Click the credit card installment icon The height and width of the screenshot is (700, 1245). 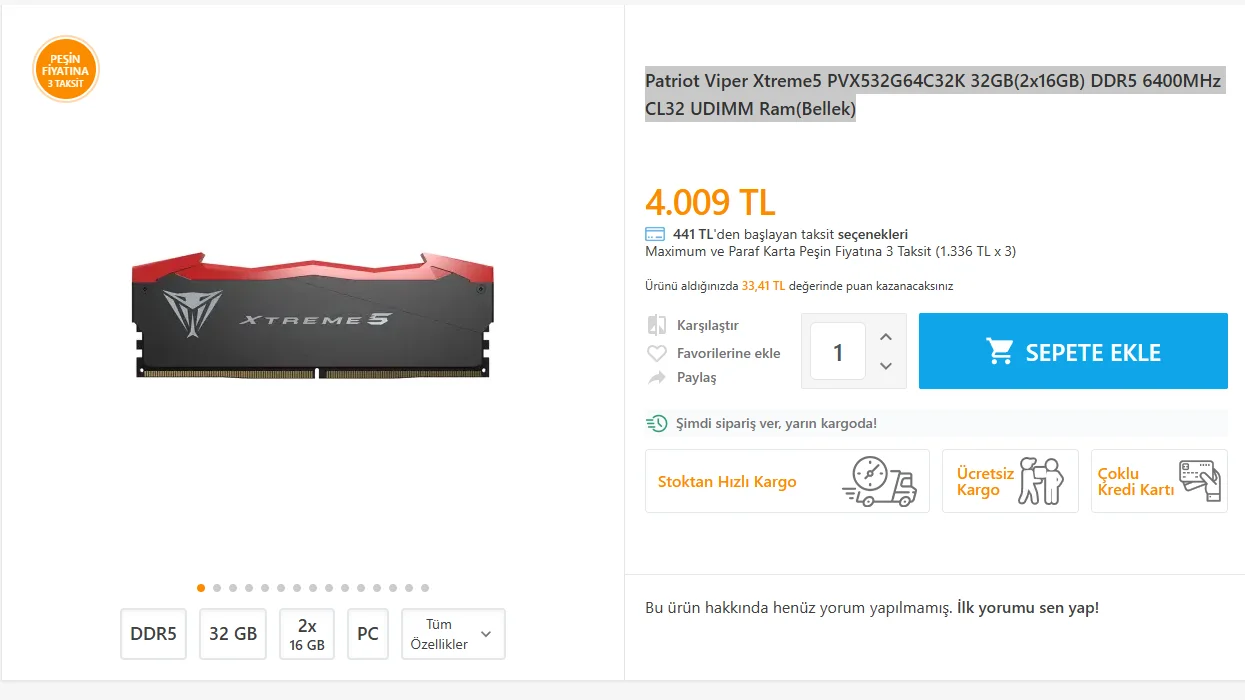[x=655, y=234]
